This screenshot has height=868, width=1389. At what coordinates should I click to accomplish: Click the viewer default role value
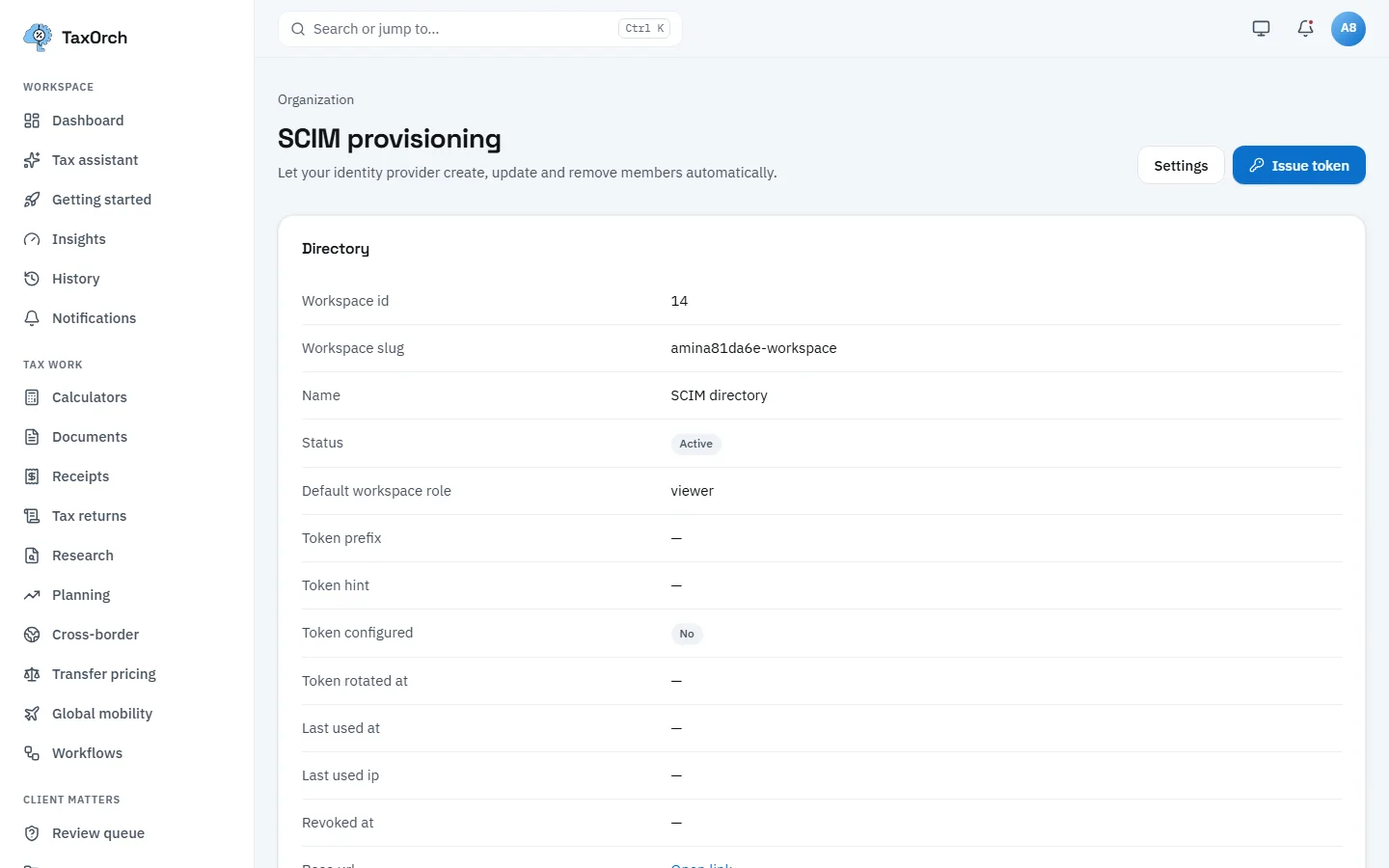(x=692, y=491)
